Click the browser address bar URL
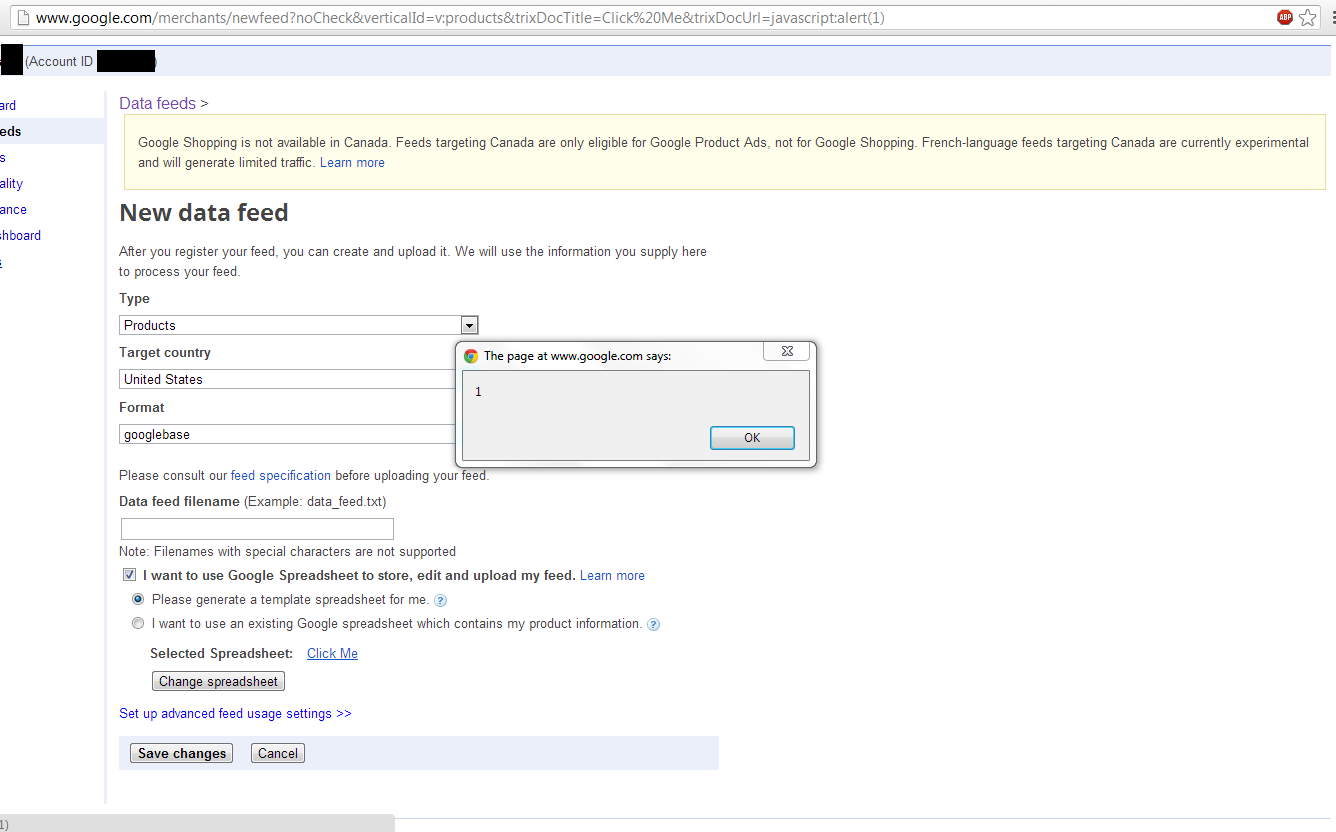Screen dimensions: 1336x832 pyautogui.click(x=460, y=18)
